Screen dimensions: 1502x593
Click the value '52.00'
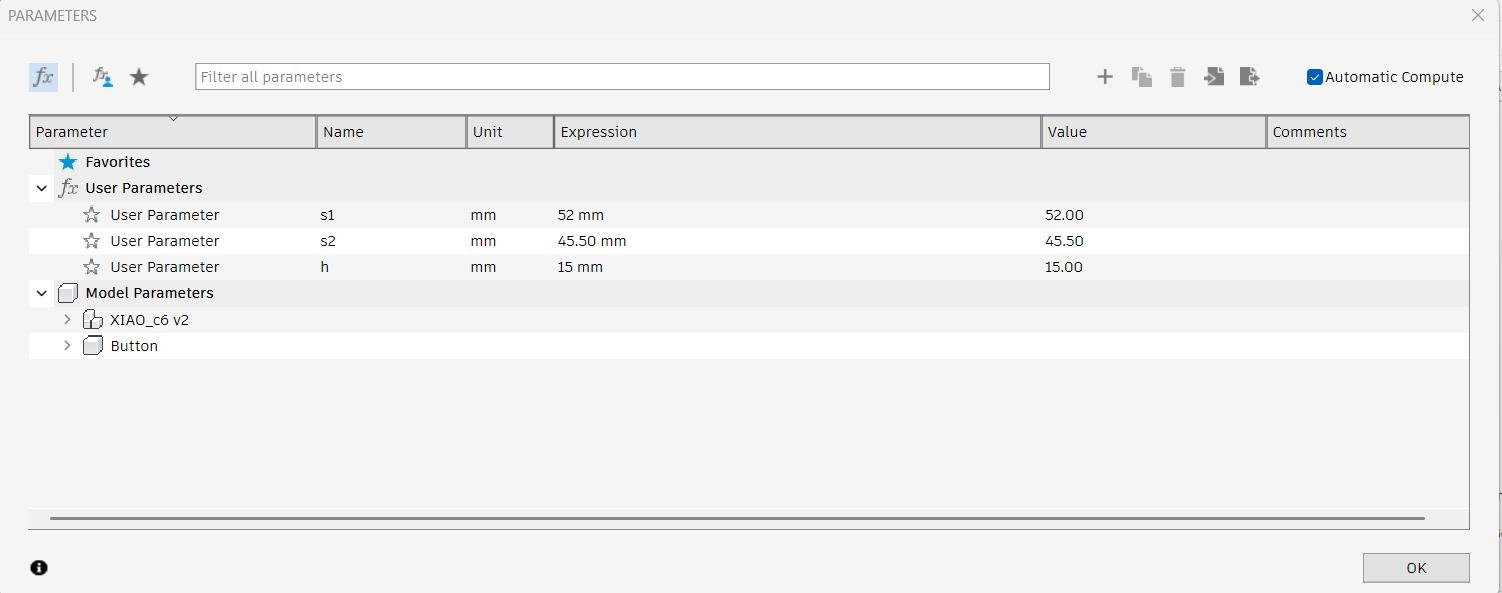tap(1064, 215)
